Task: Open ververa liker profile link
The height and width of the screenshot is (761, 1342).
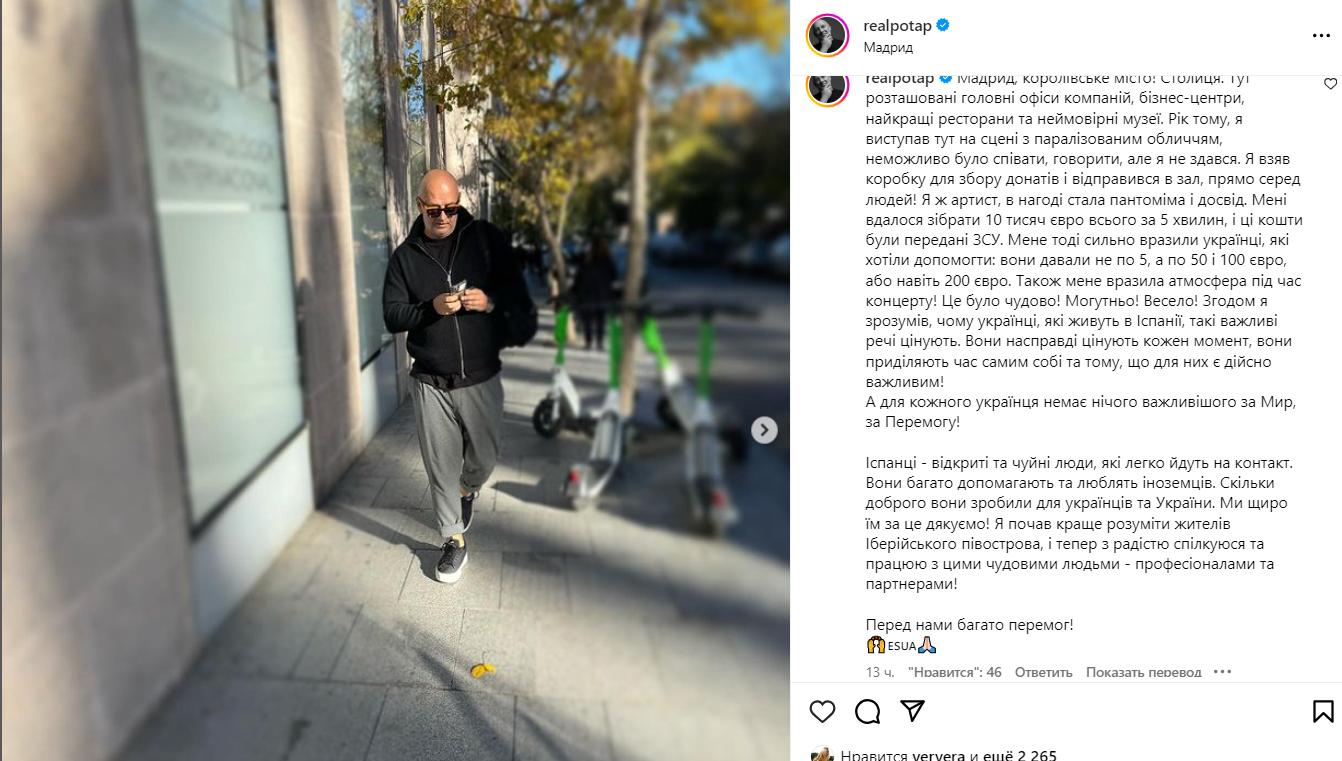Action: pos(937,755)
